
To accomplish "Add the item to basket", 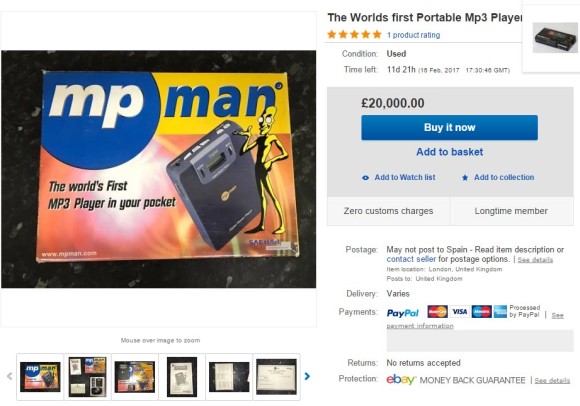I will click(x=449, y=152).
